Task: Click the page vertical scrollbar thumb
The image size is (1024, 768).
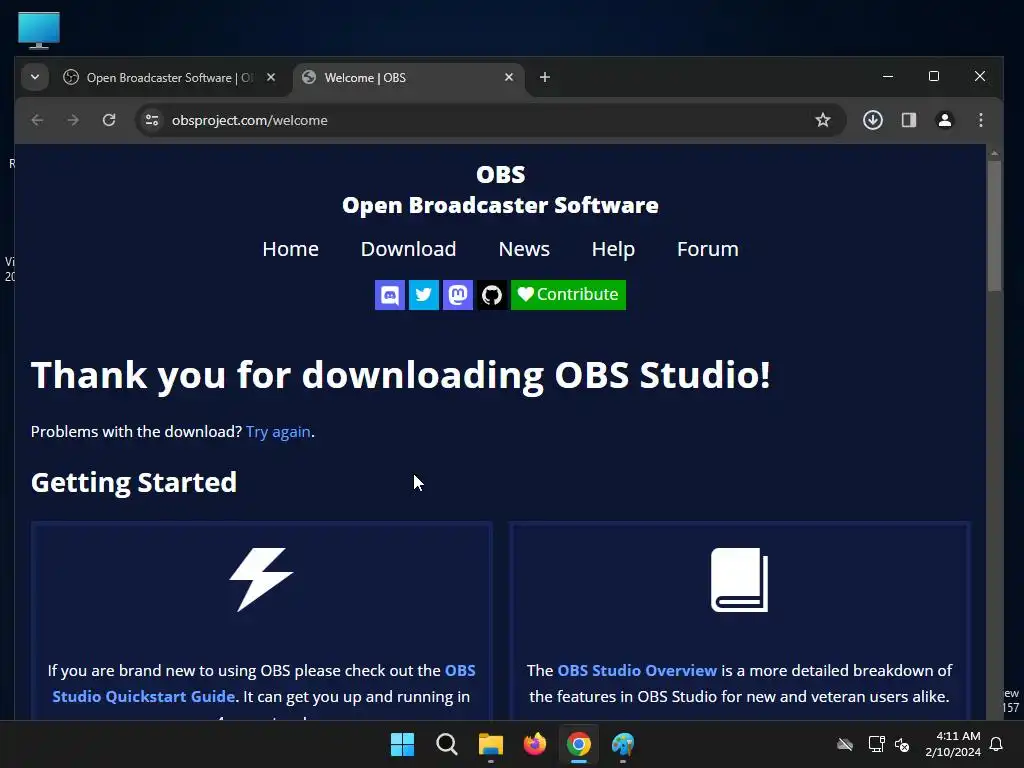Action: 994,225
